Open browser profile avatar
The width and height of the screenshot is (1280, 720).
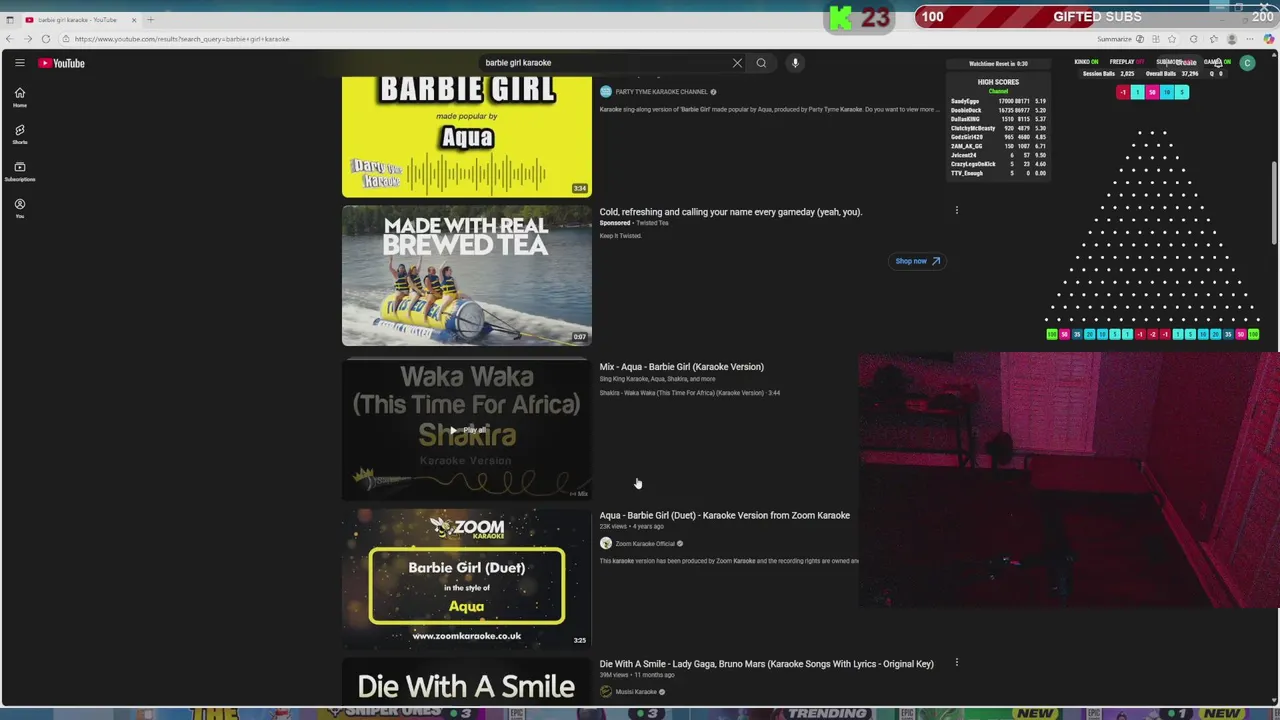click(1232, 39)
